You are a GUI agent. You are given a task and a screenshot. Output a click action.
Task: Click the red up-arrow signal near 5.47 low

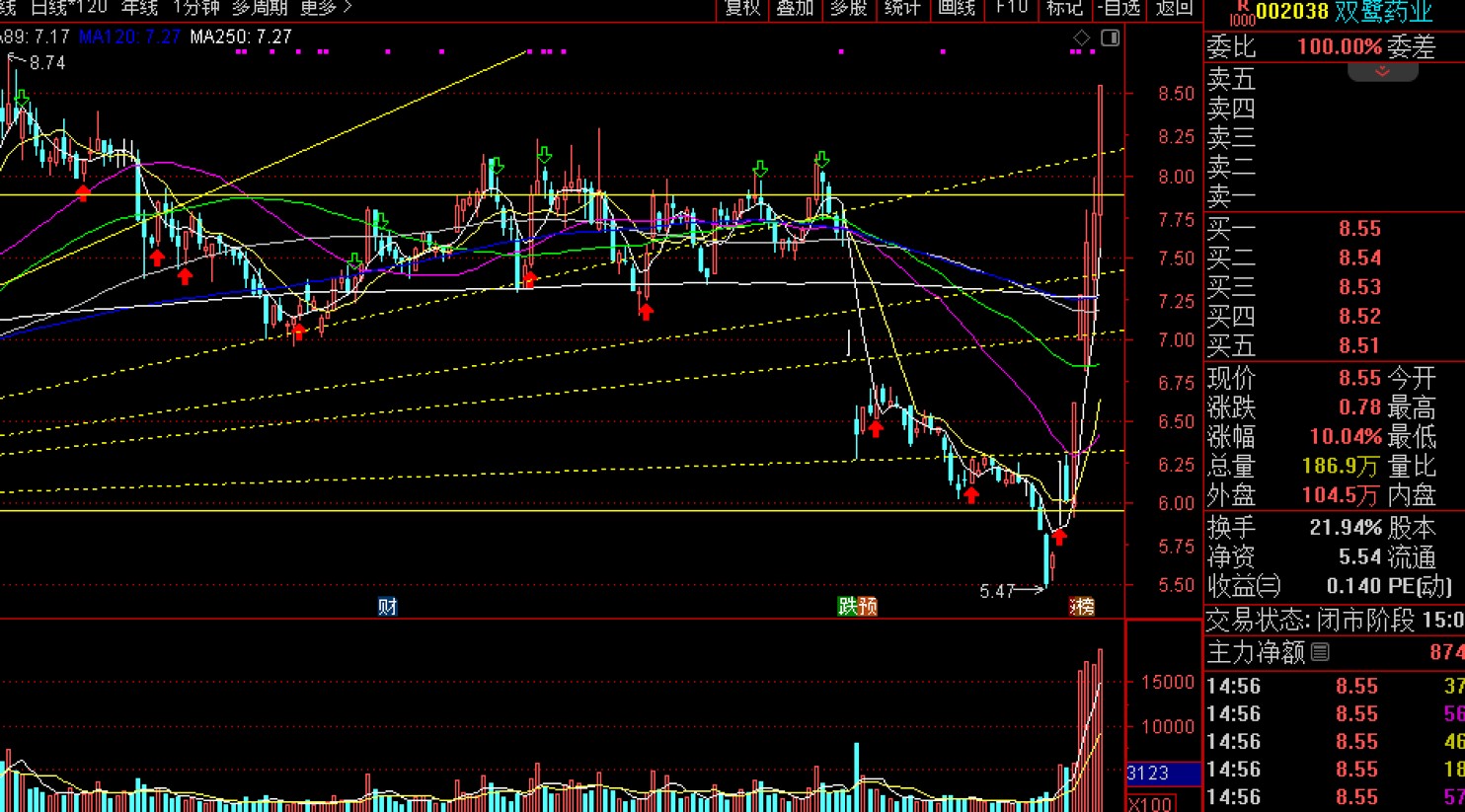pos(1059,538)
